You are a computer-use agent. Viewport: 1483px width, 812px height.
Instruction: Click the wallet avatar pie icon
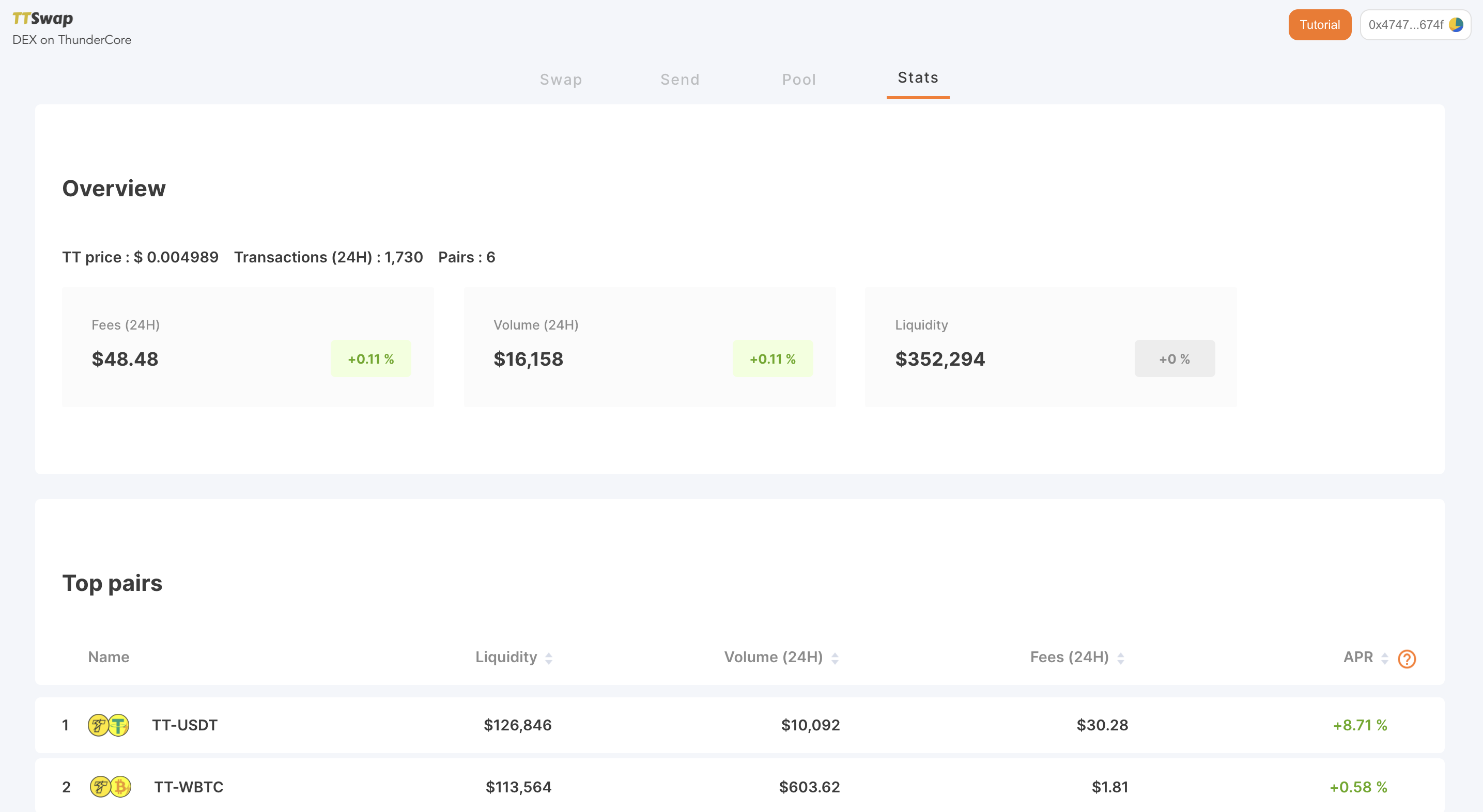tap(1456, 25)
